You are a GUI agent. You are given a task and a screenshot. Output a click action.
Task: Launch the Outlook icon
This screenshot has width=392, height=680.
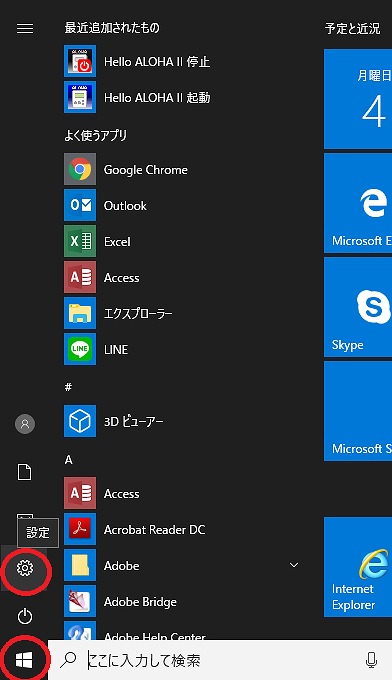click(x=80, y=205)
